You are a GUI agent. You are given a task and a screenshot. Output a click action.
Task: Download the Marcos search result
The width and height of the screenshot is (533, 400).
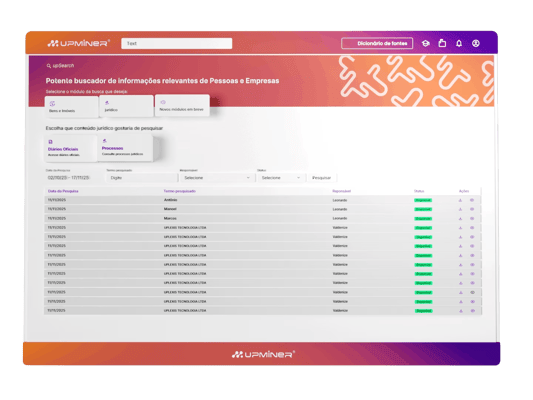(460, 219)
